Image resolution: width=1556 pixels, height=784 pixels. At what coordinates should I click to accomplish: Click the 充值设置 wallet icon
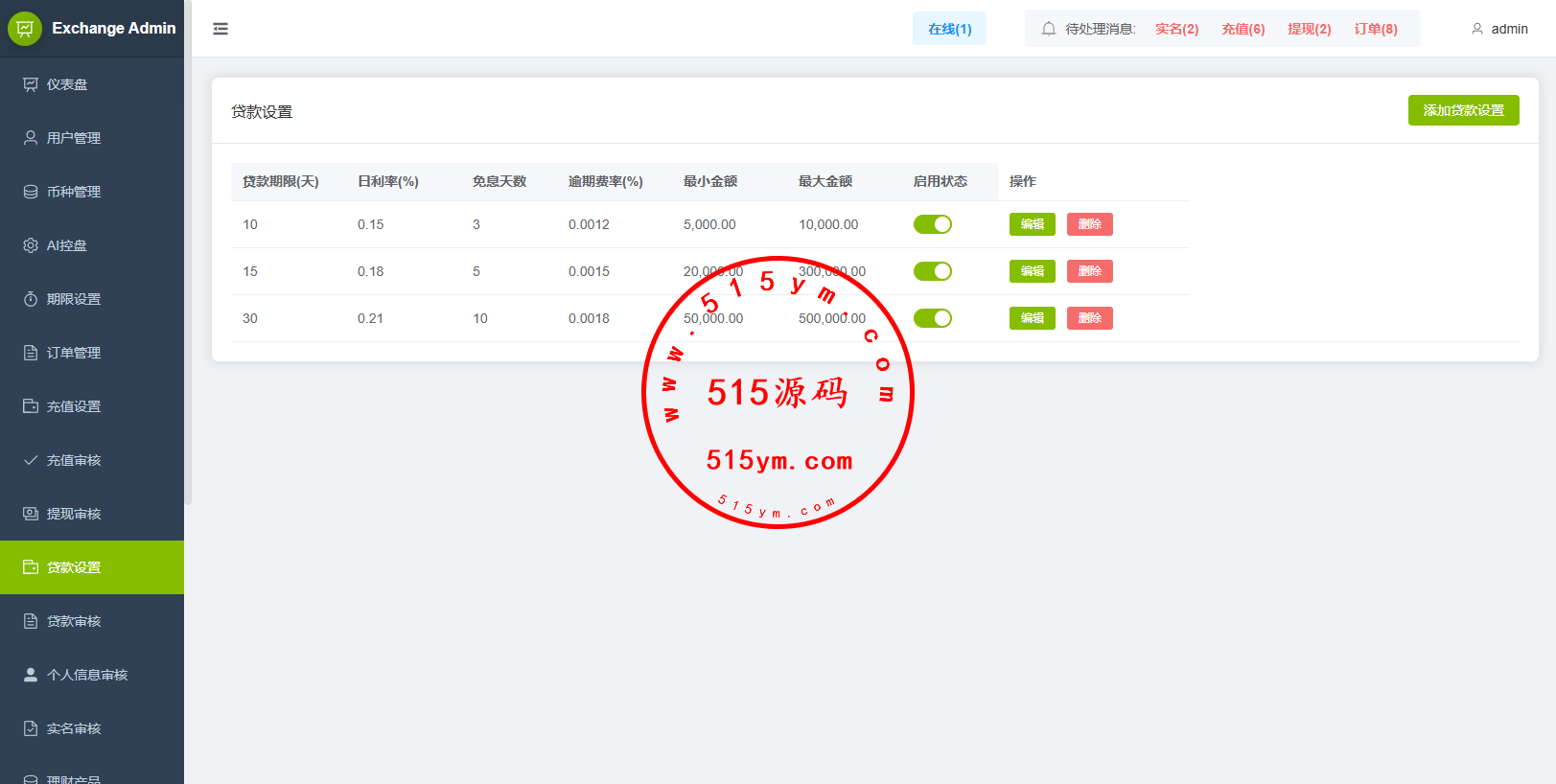point(31,406)
